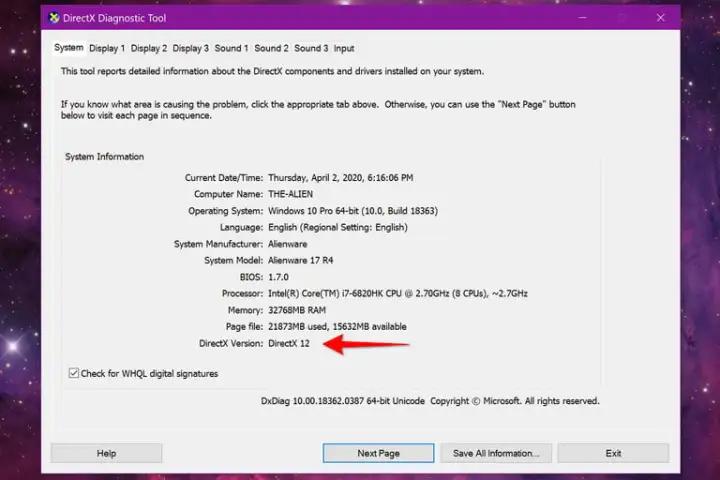720x480 pixels.
Task: Click Save All Information button
Action: pos(496,453)
